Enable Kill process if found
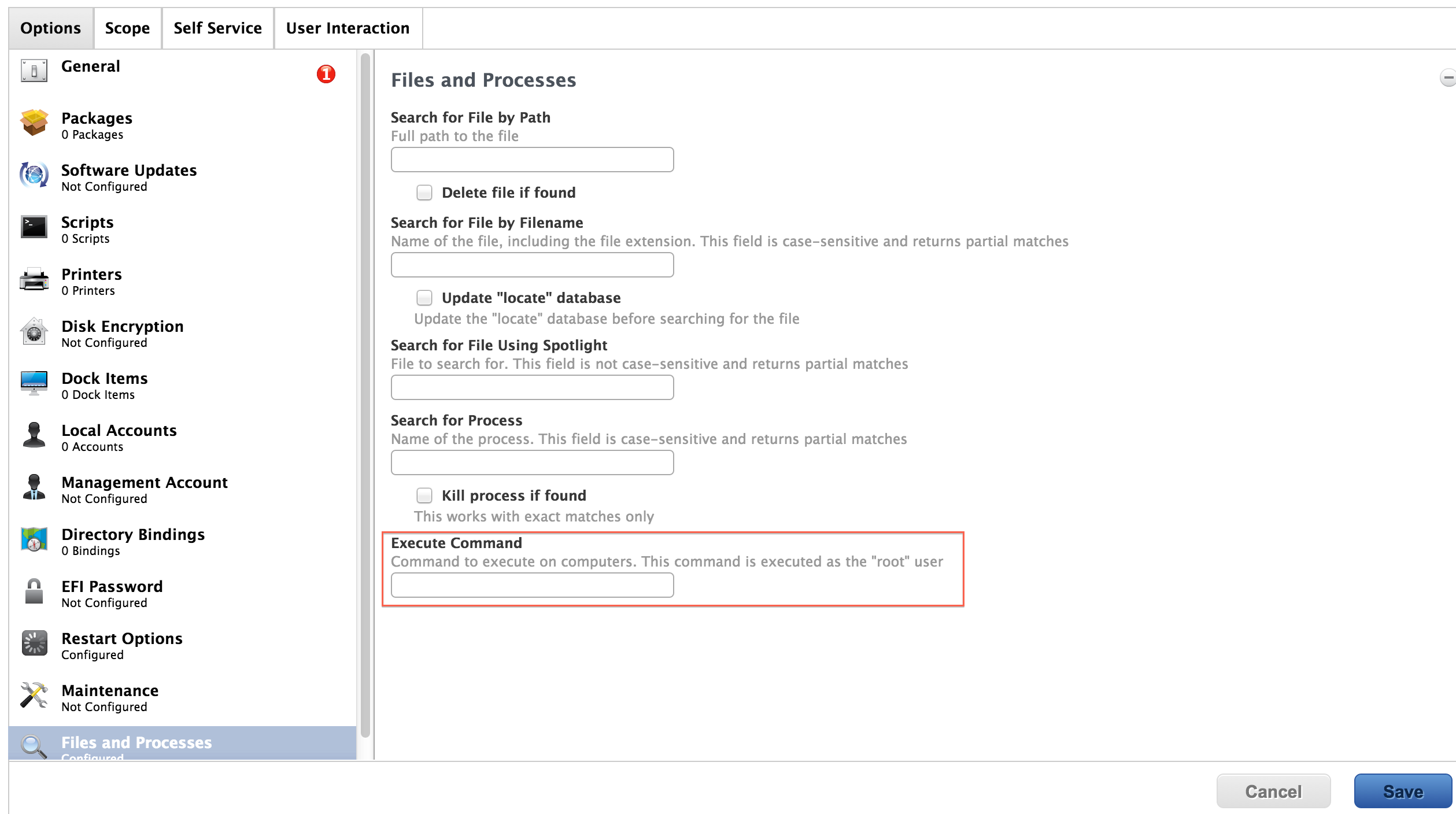 point(424,495)
